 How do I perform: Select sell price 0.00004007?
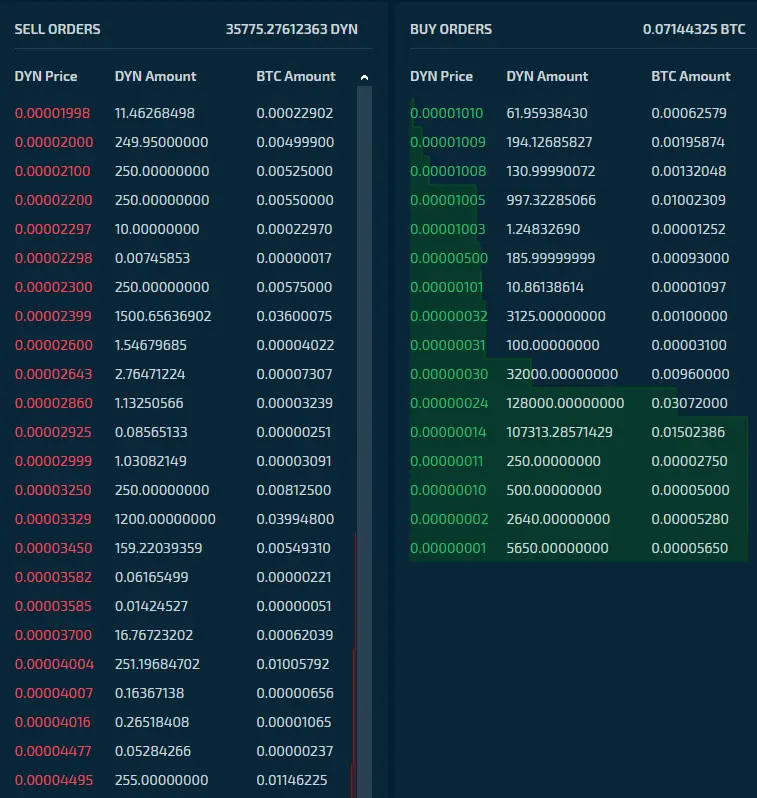(54, 693)
